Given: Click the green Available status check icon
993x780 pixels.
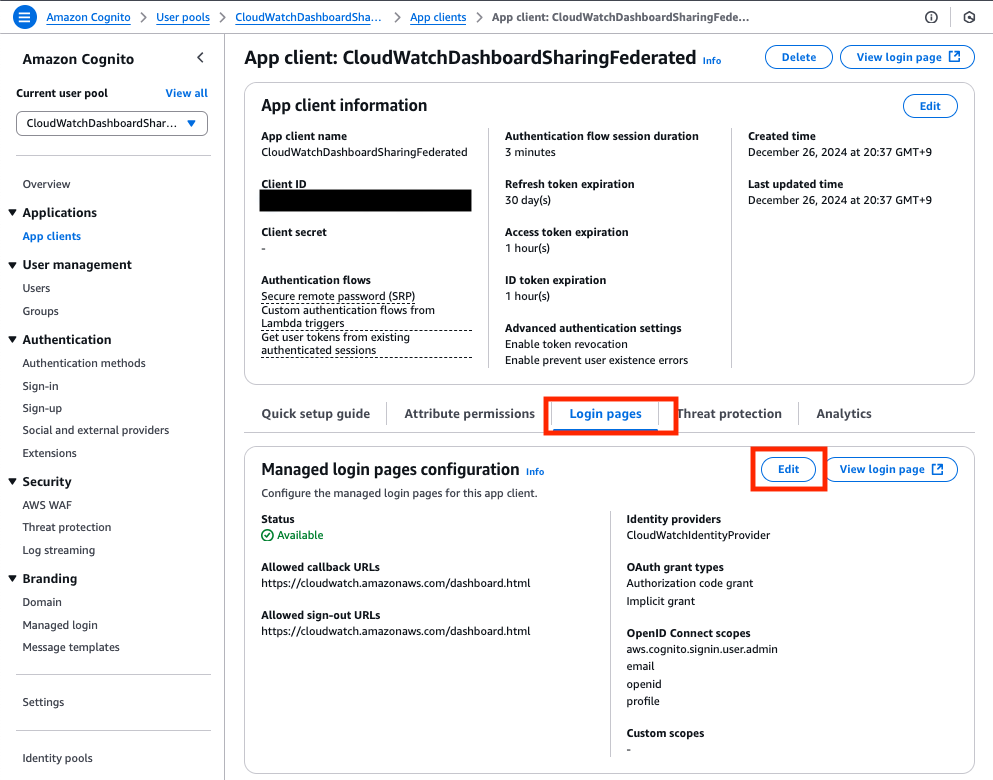Looking at the screenshot, I should tap(267, 535).
